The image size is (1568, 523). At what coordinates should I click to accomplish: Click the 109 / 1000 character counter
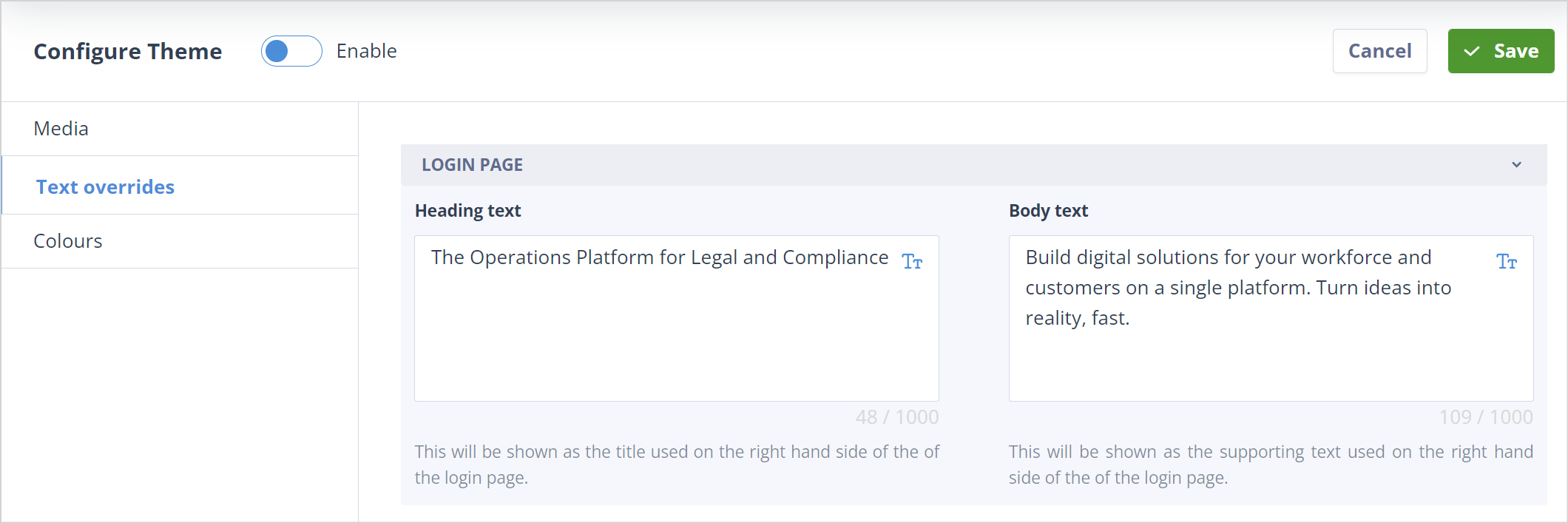click(1486, 417)
